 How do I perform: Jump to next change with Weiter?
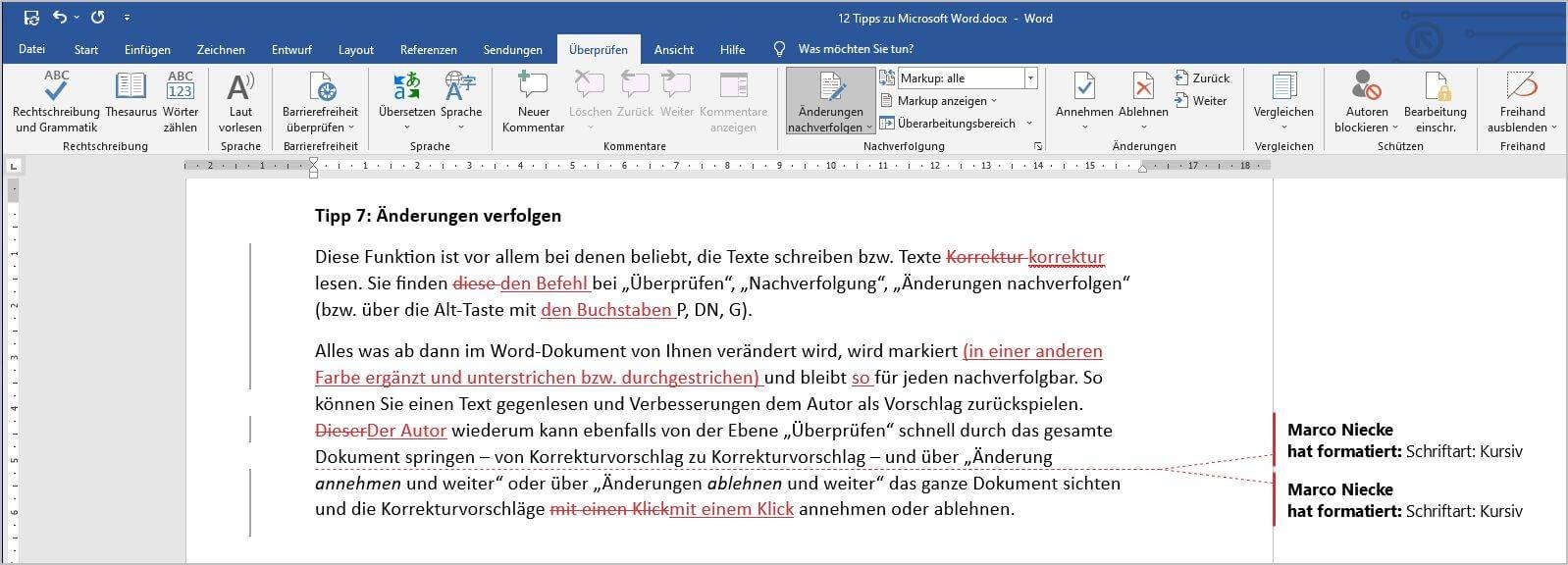point(1201,101)
